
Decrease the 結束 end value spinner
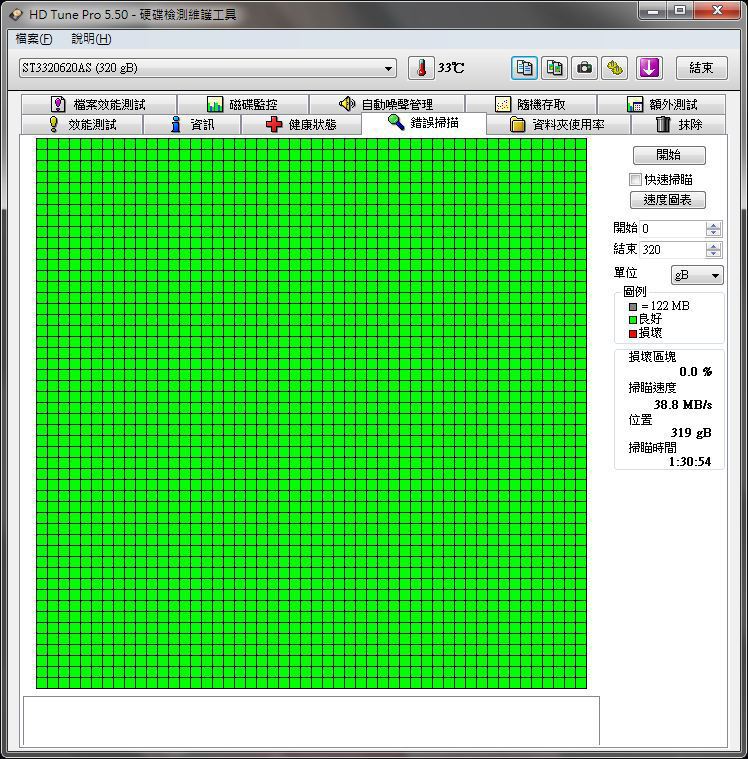pos(713,254)
